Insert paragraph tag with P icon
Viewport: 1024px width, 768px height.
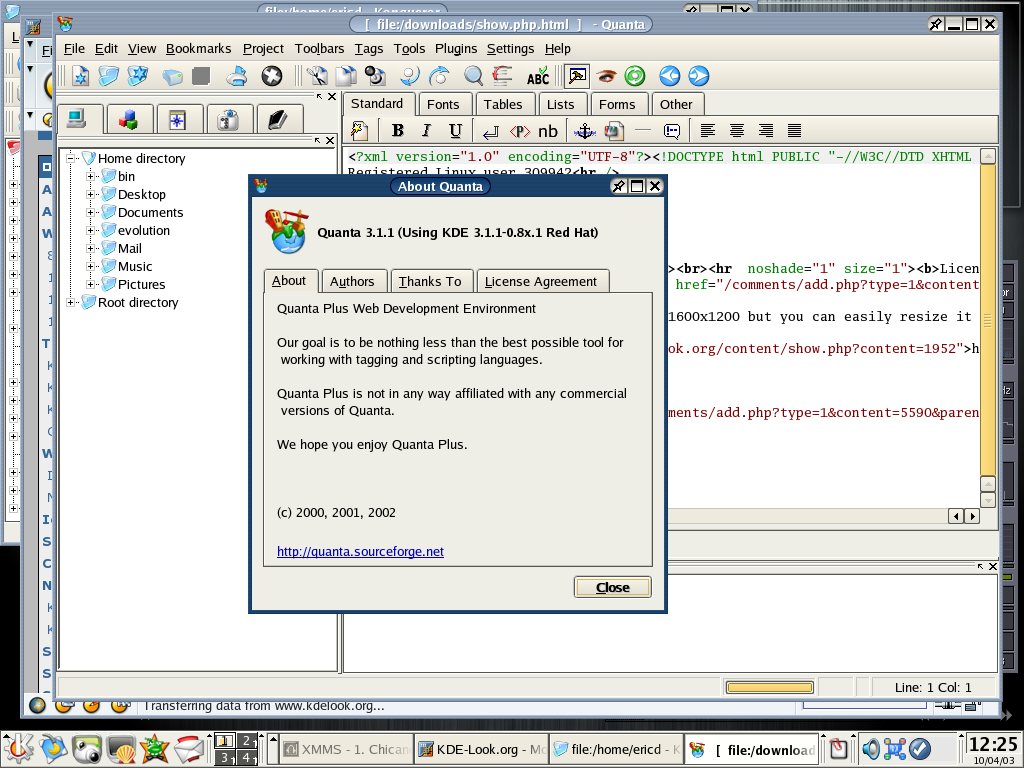click(x=519, y=131)
